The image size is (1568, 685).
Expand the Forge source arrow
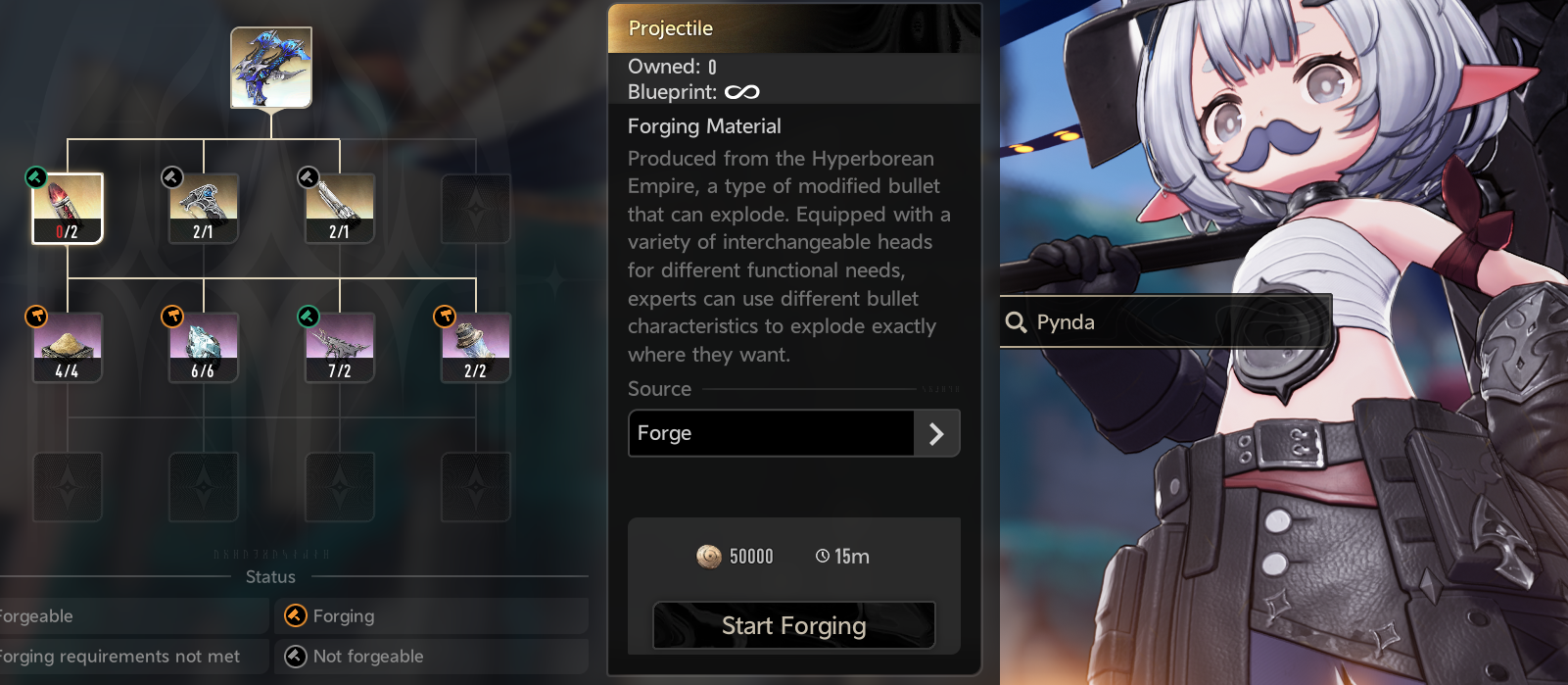click(936, 433)
